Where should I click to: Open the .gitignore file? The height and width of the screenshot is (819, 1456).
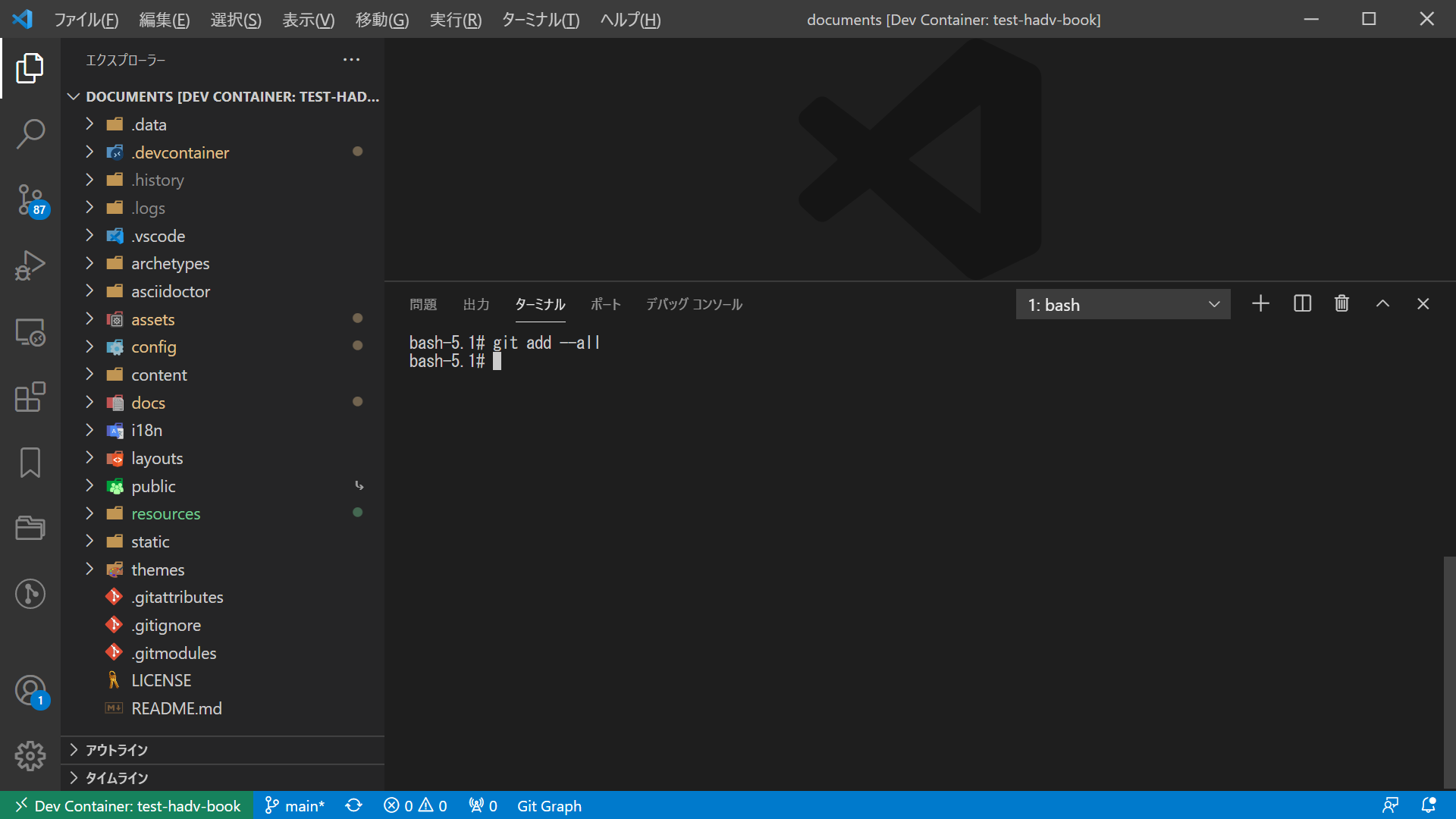pyautogui.click(x=223, y=625)
